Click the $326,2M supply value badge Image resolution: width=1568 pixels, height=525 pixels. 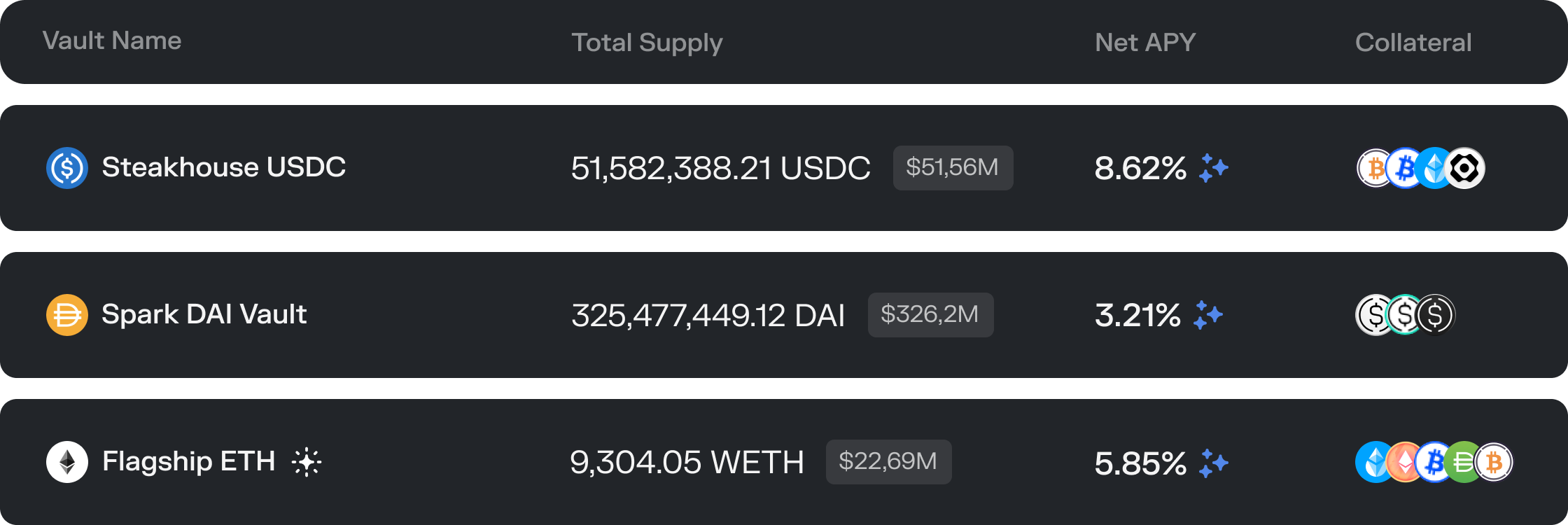point(930,315)
